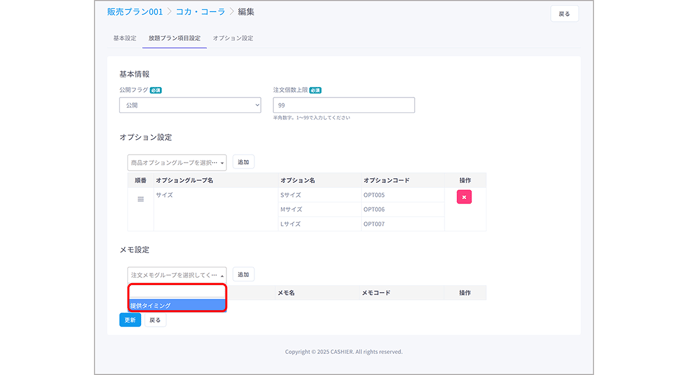Click the search box in memo dropdown
Screen dimensions: 688x375
(177, 292)
